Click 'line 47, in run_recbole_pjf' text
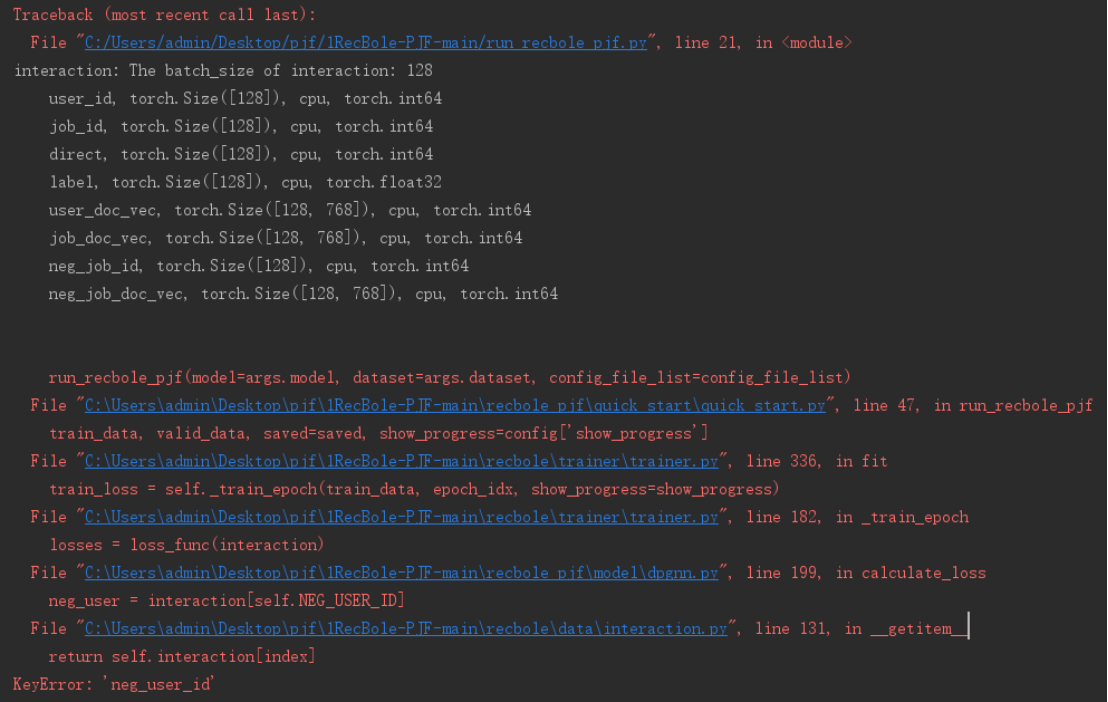Viewport: 1108px width, 702px height. pos(972,405)
